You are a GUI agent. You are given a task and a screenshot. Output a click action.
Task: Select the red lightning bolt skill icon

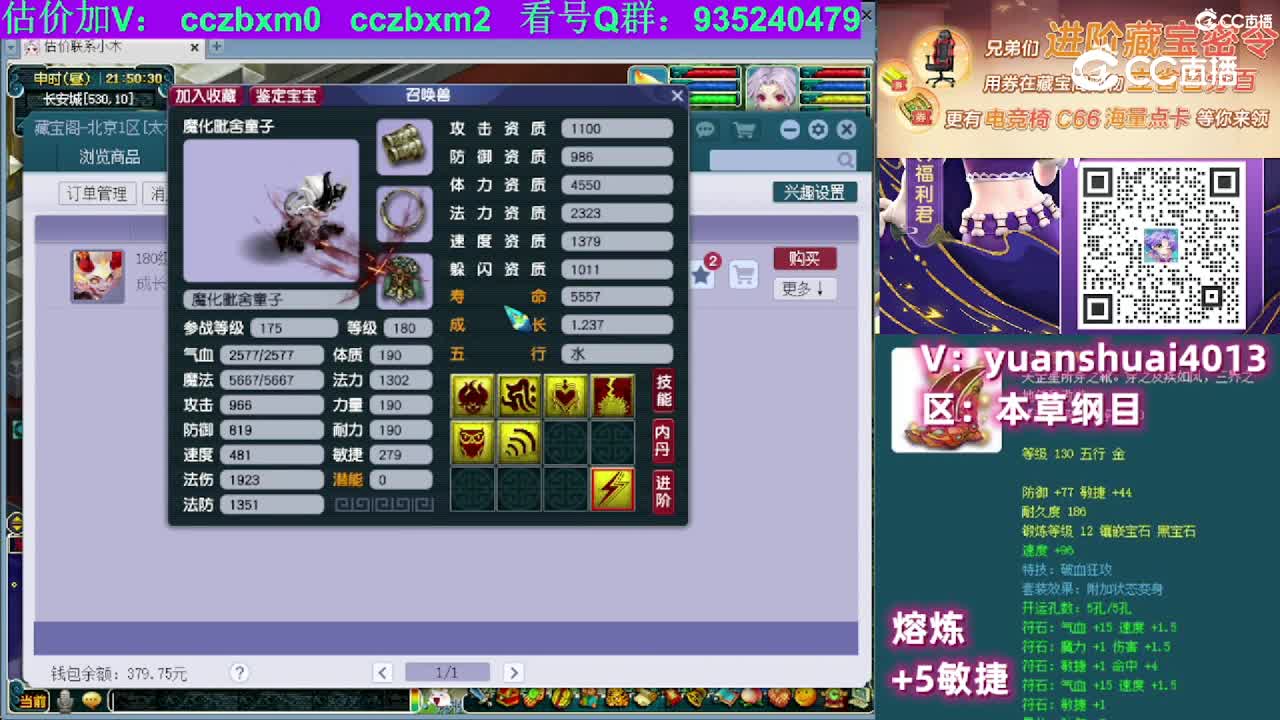coord(612,489)
